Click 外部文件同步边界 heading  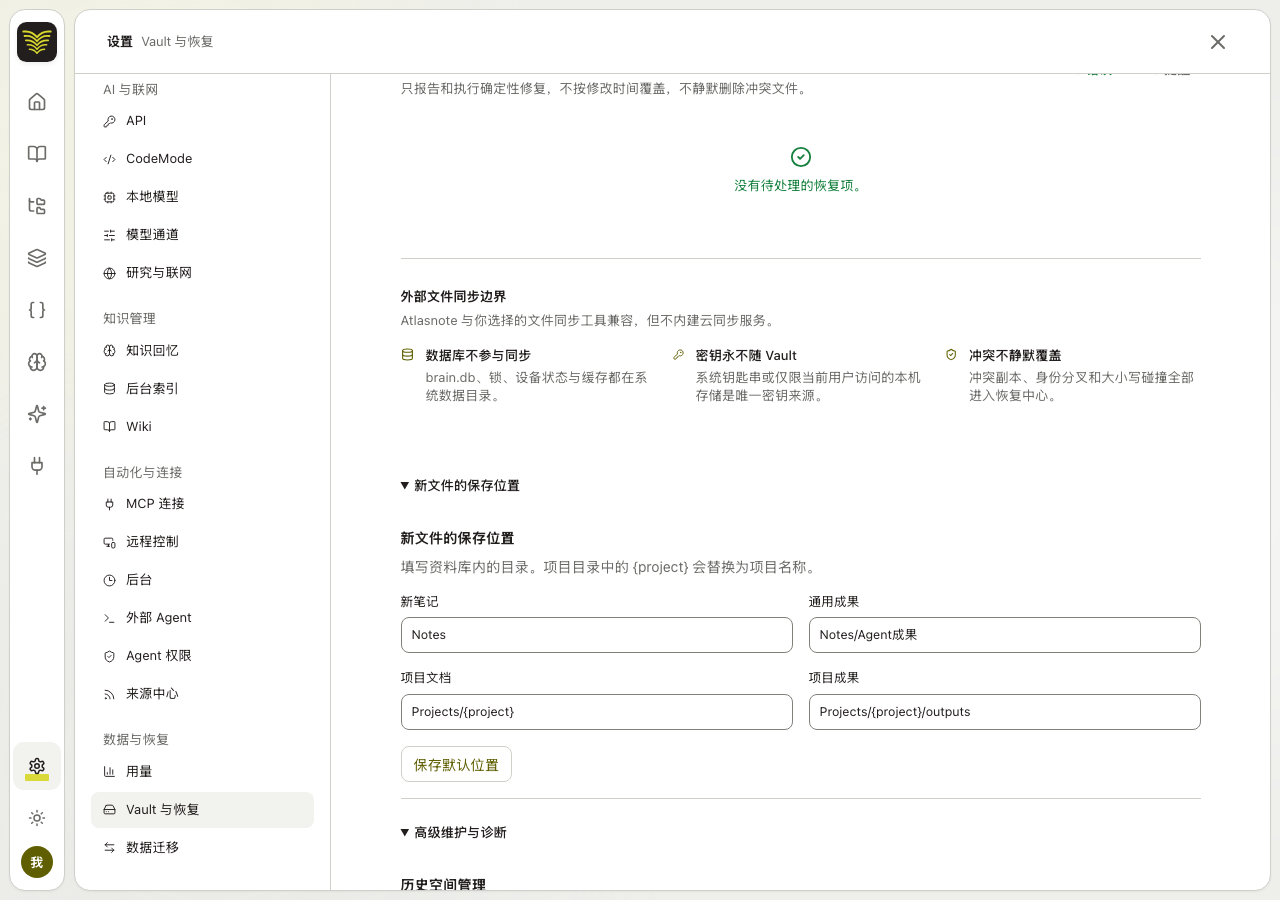coord(453,297)
